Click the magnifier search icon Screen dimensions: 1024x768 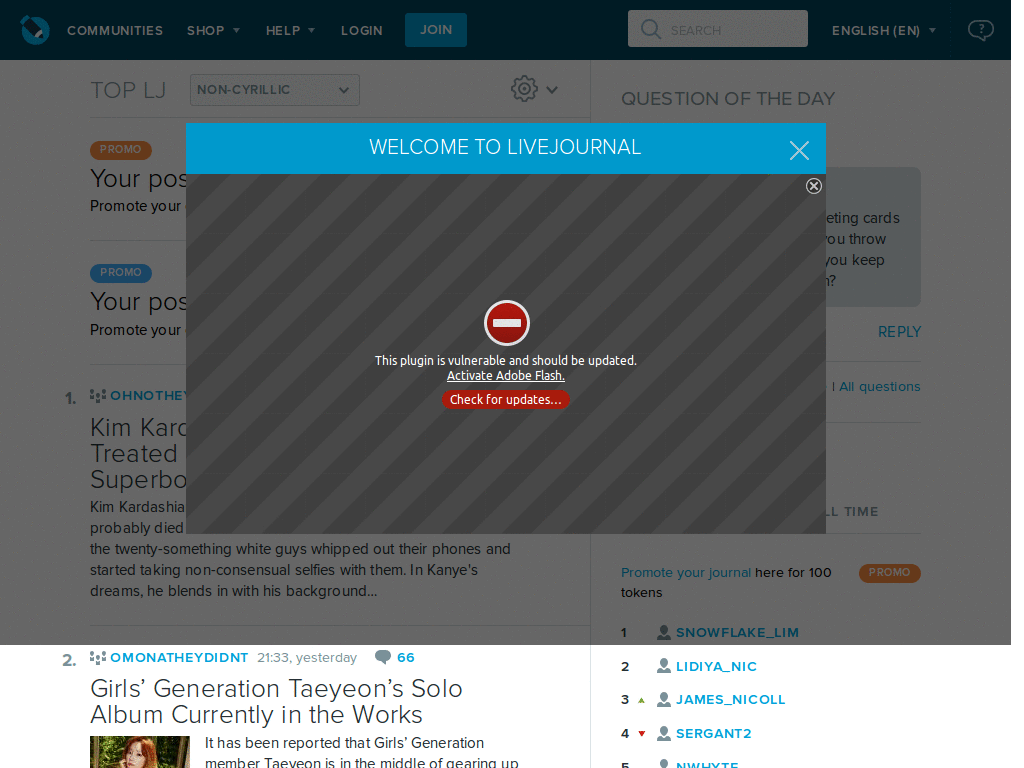coord(650,29)
